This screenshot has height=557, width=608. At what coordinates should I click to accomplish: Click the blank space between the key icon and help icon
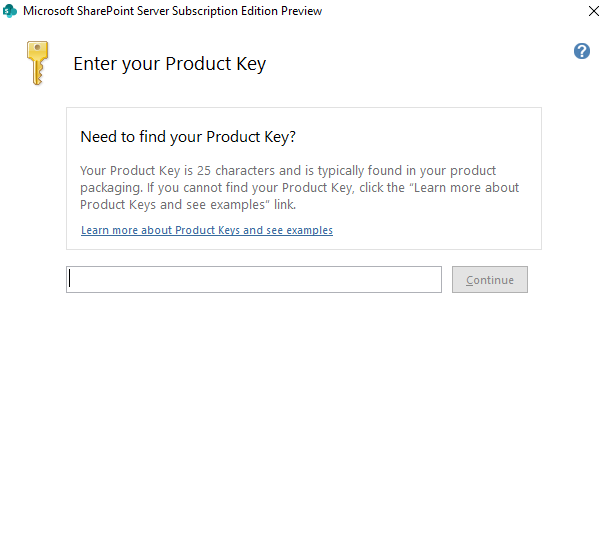click(x=420, y=60)
